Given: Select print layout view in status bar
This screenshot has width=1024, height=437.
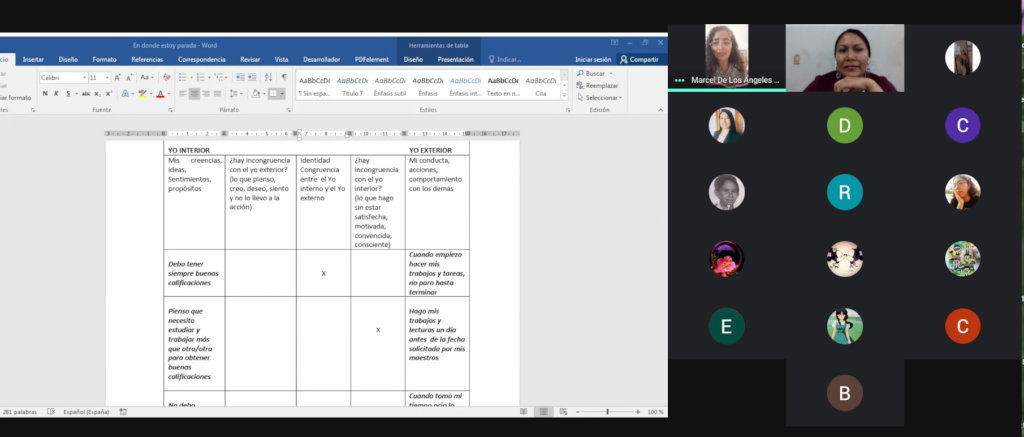Looking at the screenshot, I should tap(543, 412).
